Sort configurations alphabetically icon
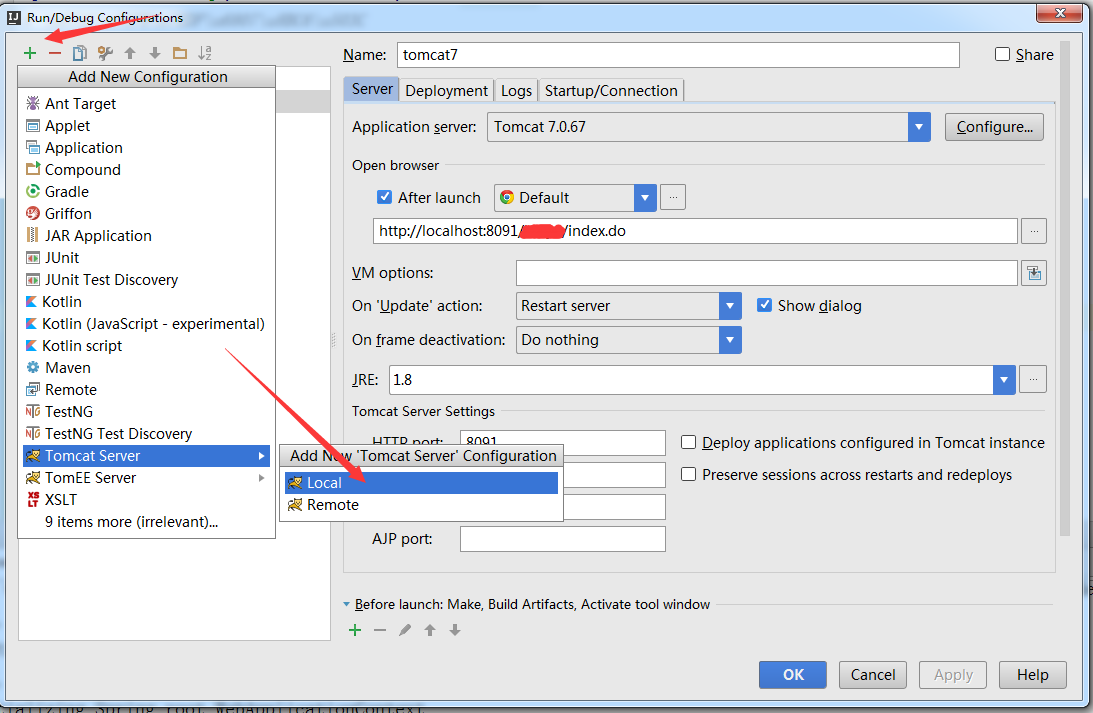 tap(205, 53)
